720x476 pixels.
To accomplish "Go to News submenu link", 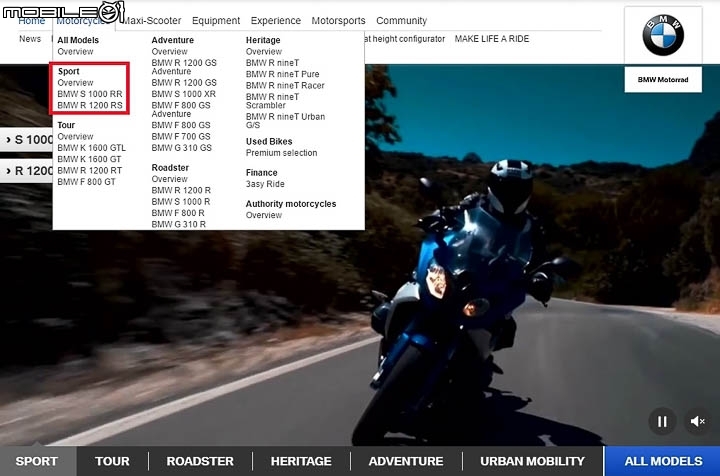I will pyautogui.click(x=30, y=39).
